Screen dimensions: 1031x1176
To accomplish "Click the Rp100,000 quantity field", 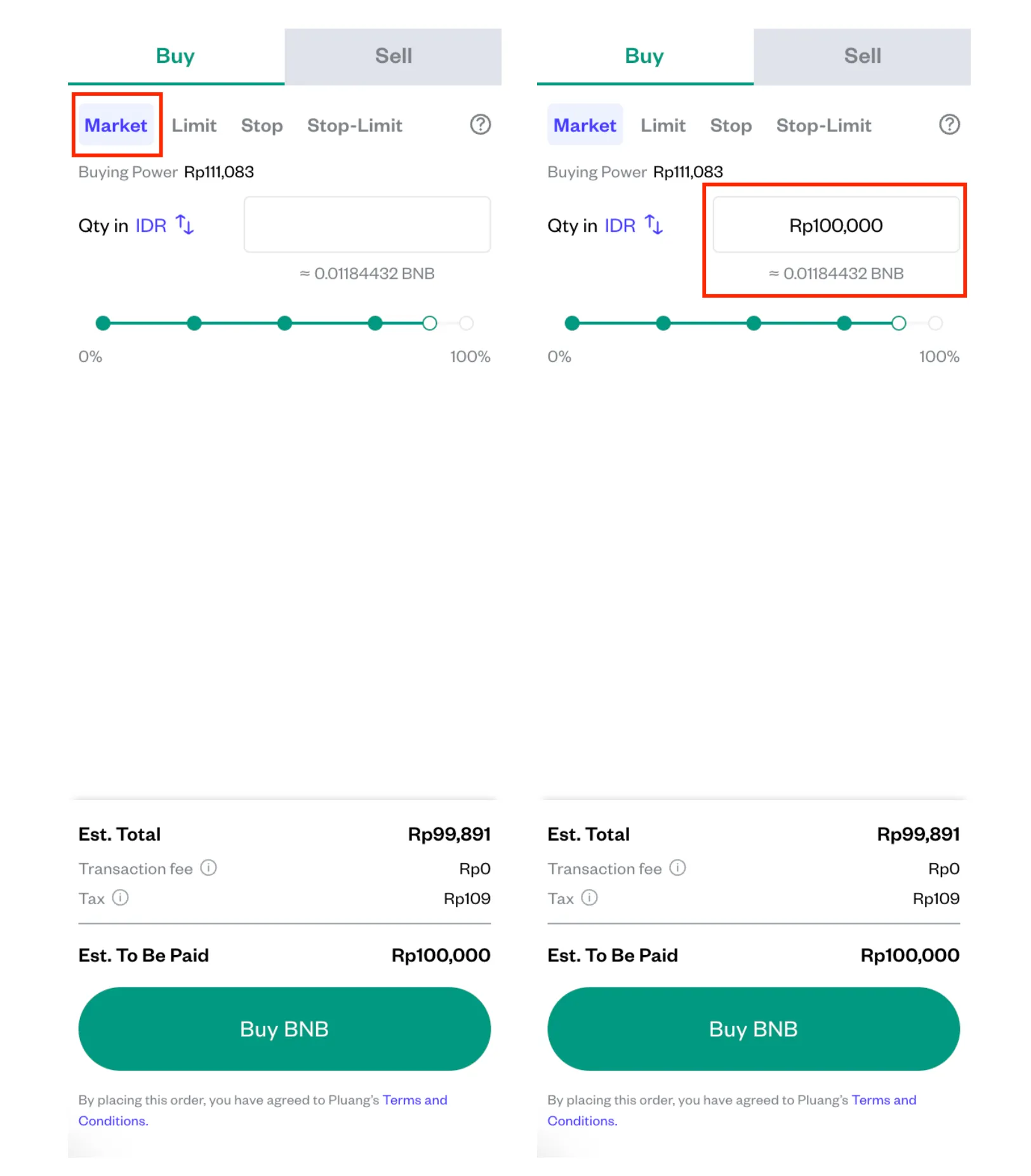I will click(836, 225).
